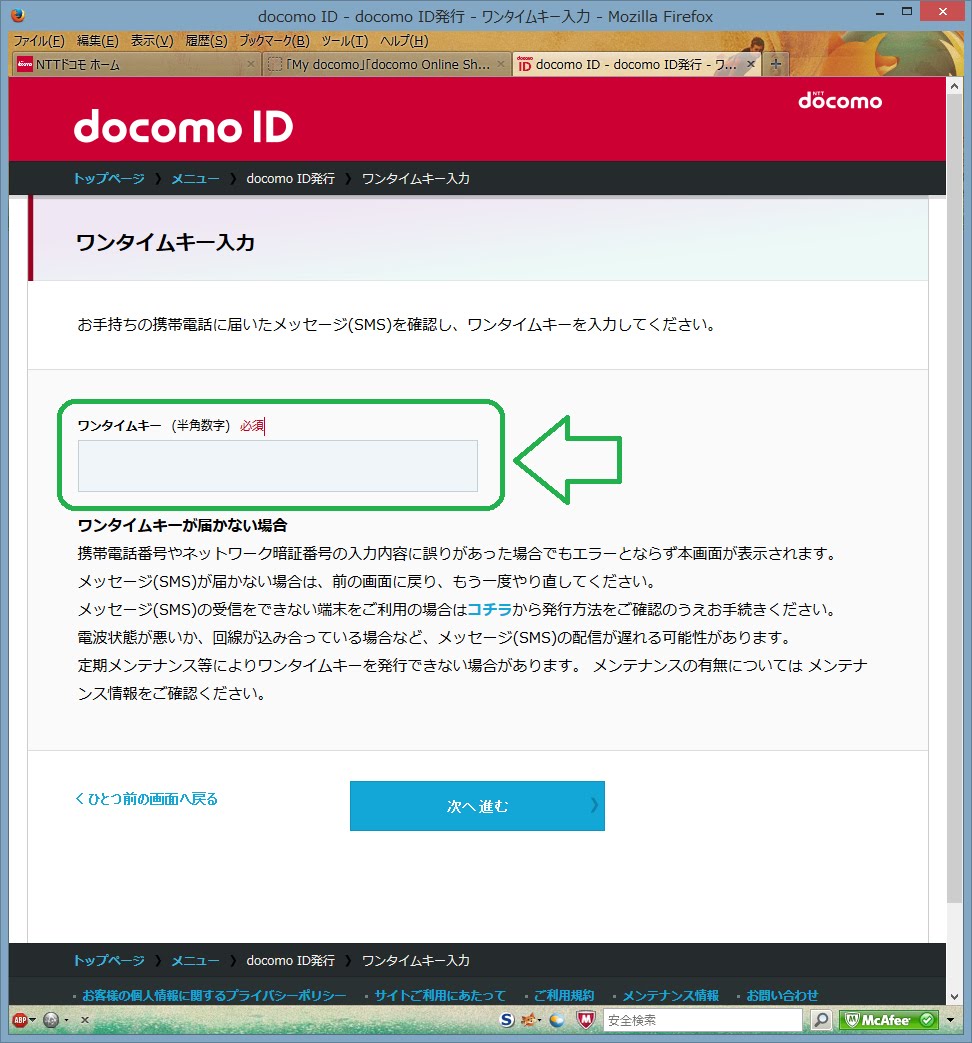
Task: Click トップページ in top breadcrumb
Action: (x=108, y=178)
